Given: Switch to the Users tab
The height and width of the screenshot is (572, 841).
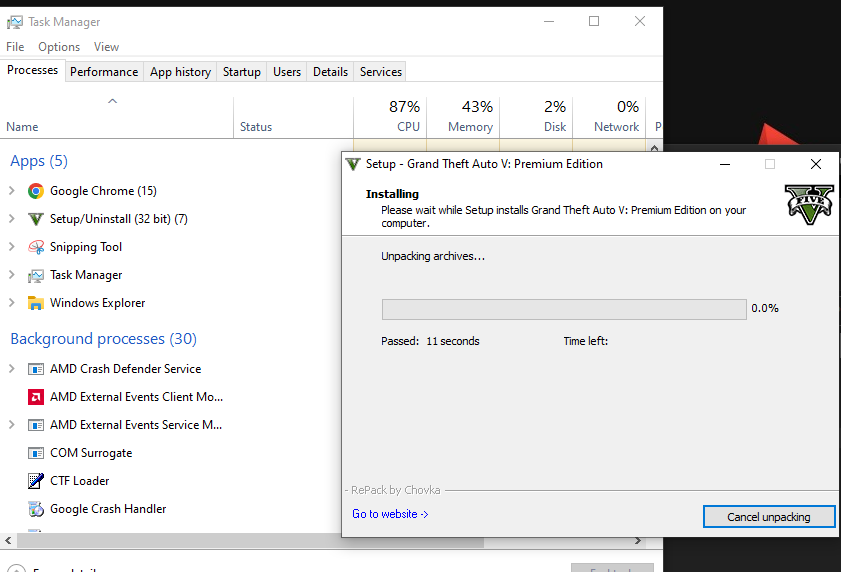Looking at the screenshot, I should tap(287, 72).
